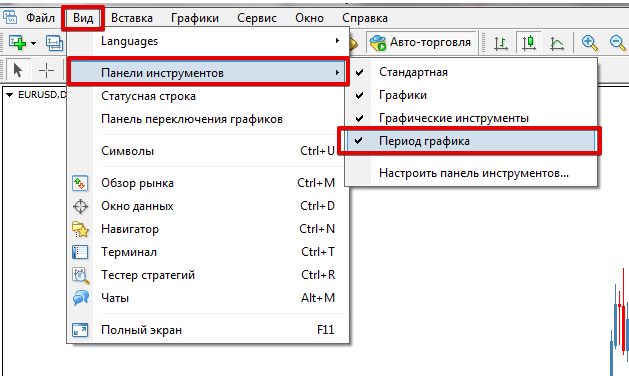629x376 pixels.
Task: Click the MetaTrader application icon in the menu bar
Action: [10, 18]
